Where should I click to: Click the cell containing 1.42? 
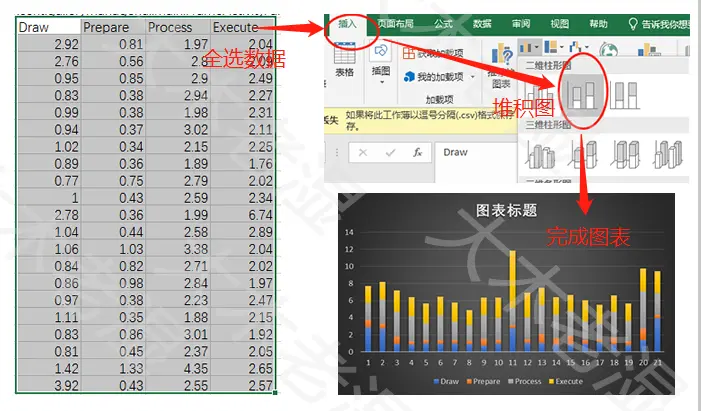(x=49, y=369)
